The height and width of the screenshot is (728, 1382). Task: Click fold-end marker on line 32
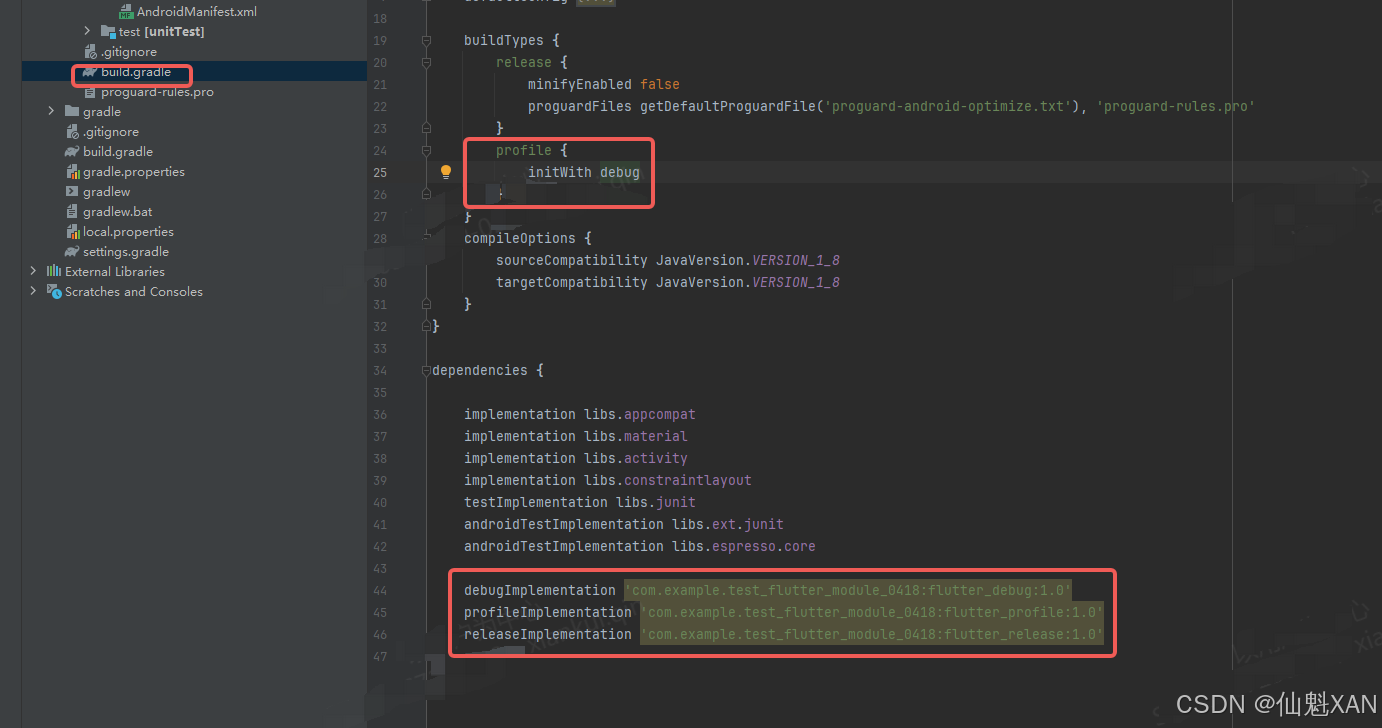click(426, 326)
